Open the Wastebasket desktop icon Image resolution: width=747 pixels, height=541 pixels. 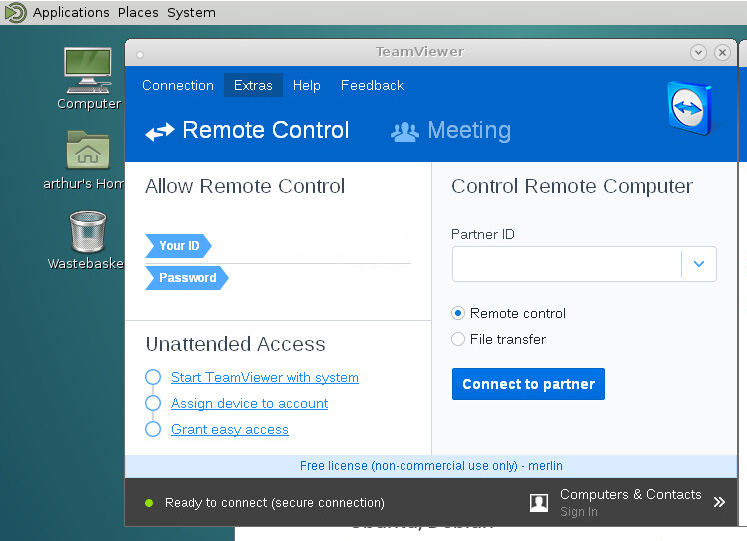pos(88,231)
